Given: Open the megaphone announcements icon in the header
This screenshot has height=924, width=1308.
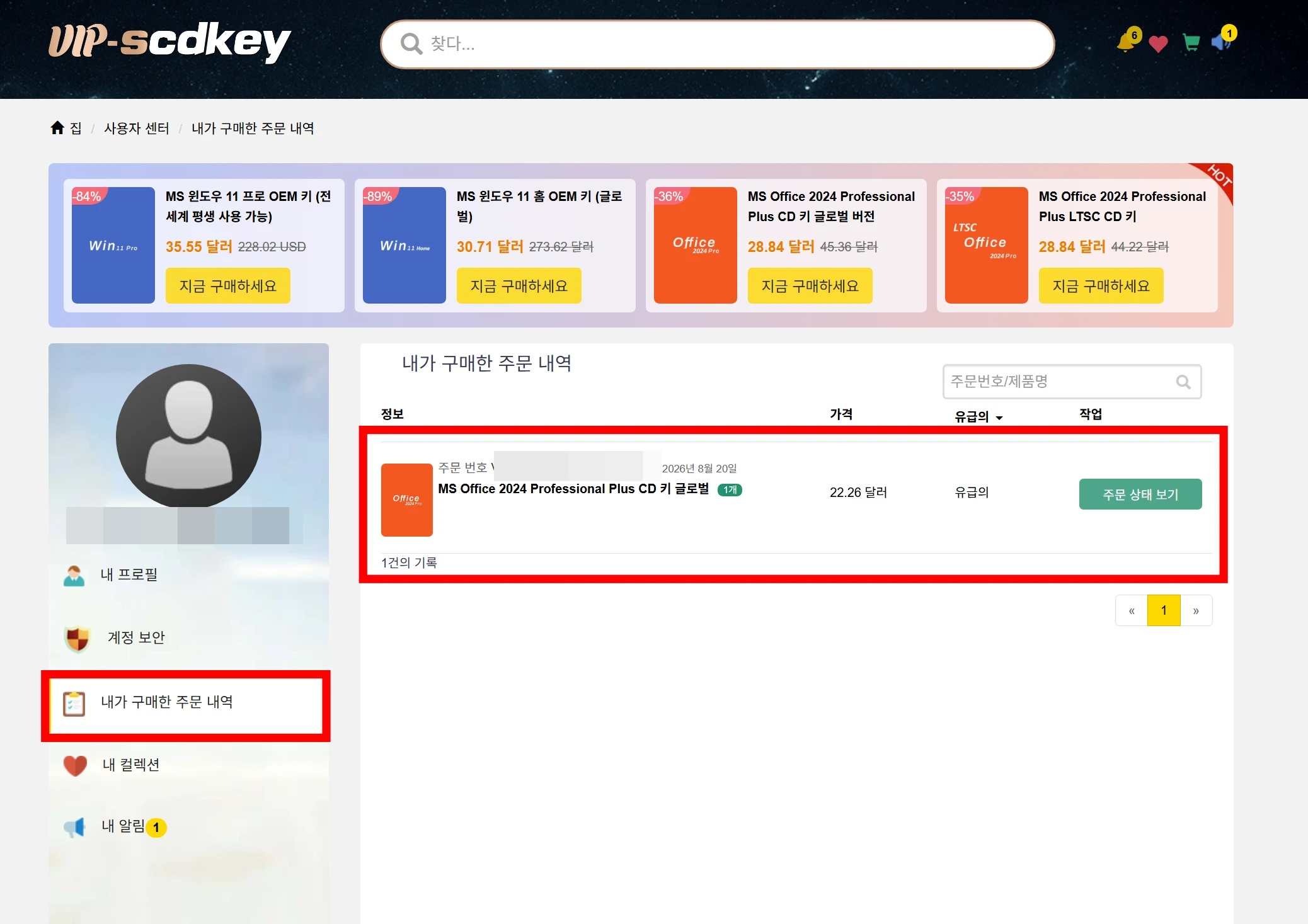Looking at the screenshot, I should click(x=1220, y=42).
